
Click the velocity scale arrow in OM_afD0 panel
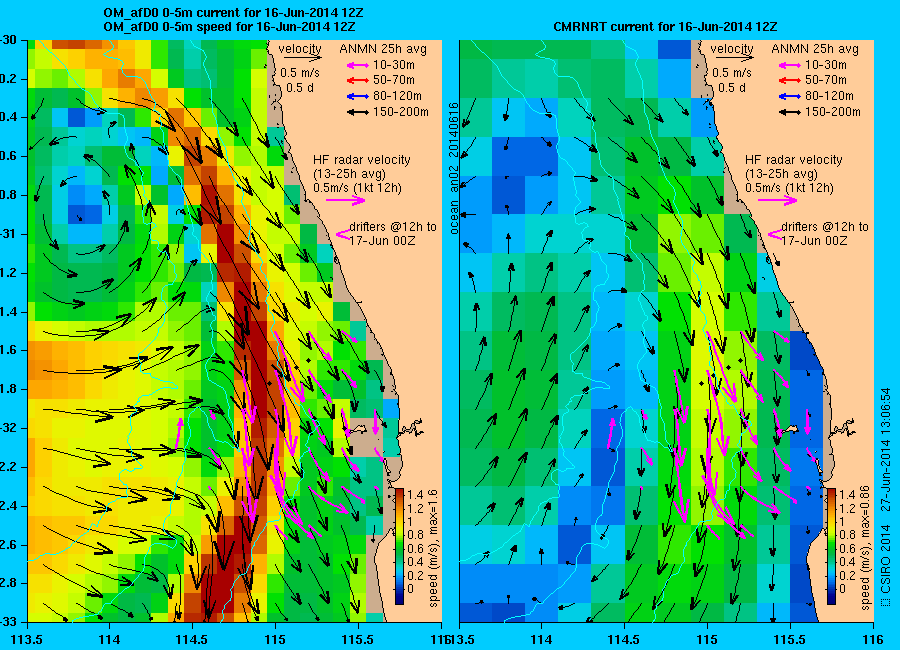(x=302, y=57)
